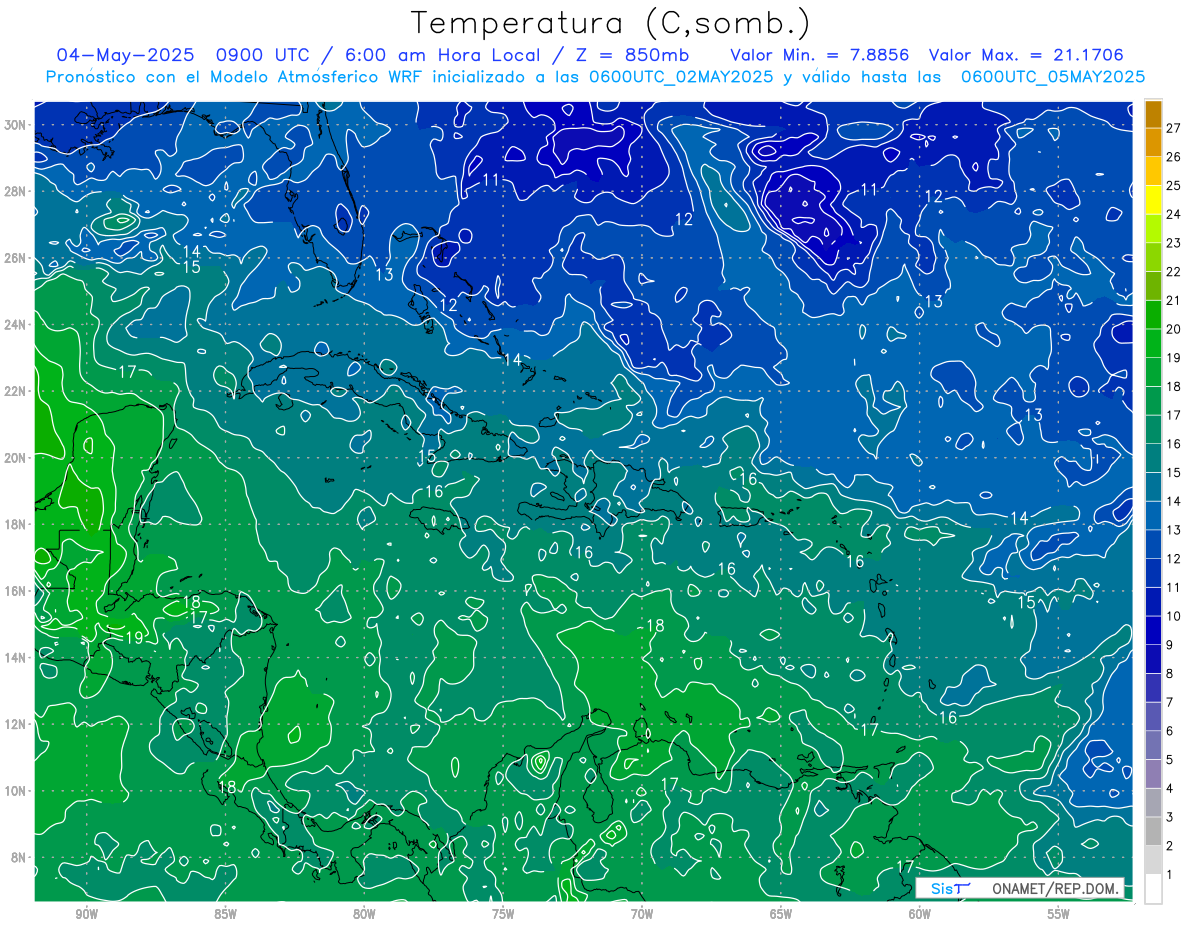Click the "21" label on the color scale
This screenshot has width=1200, height=927.
click(x=1173, y=300)
